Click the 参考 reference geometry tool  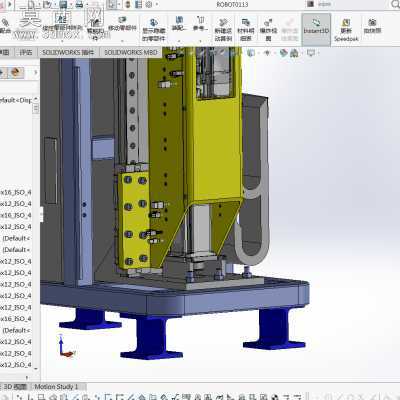pos(200,23)
